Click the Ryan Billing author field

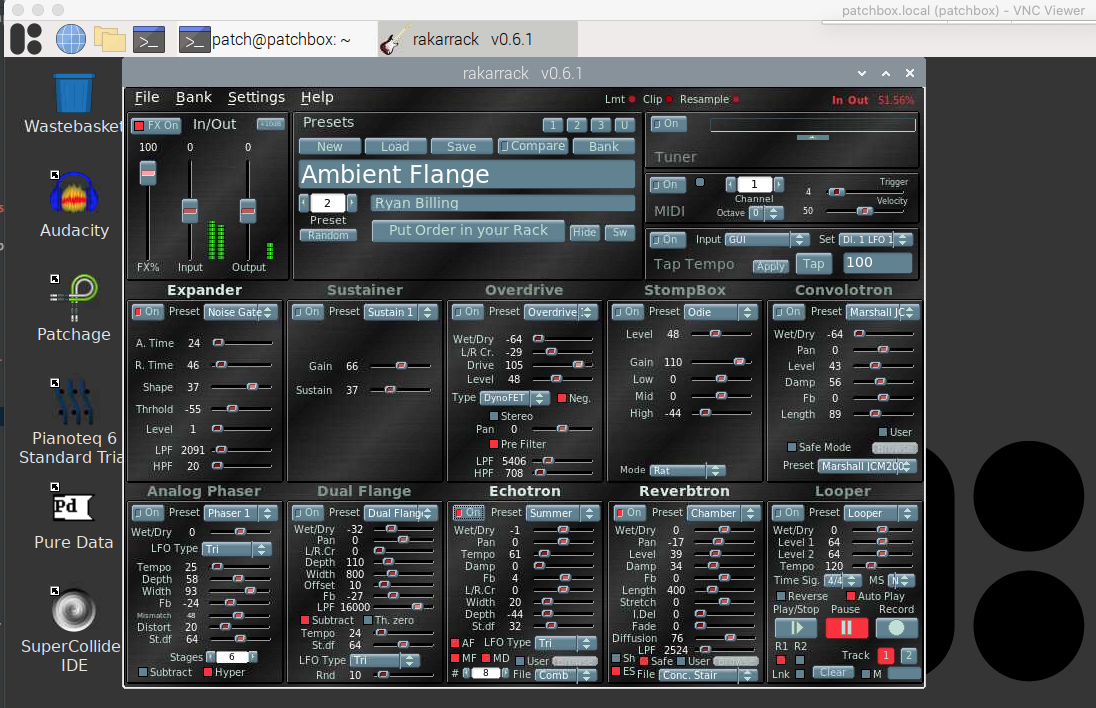[x=503, y=203]
